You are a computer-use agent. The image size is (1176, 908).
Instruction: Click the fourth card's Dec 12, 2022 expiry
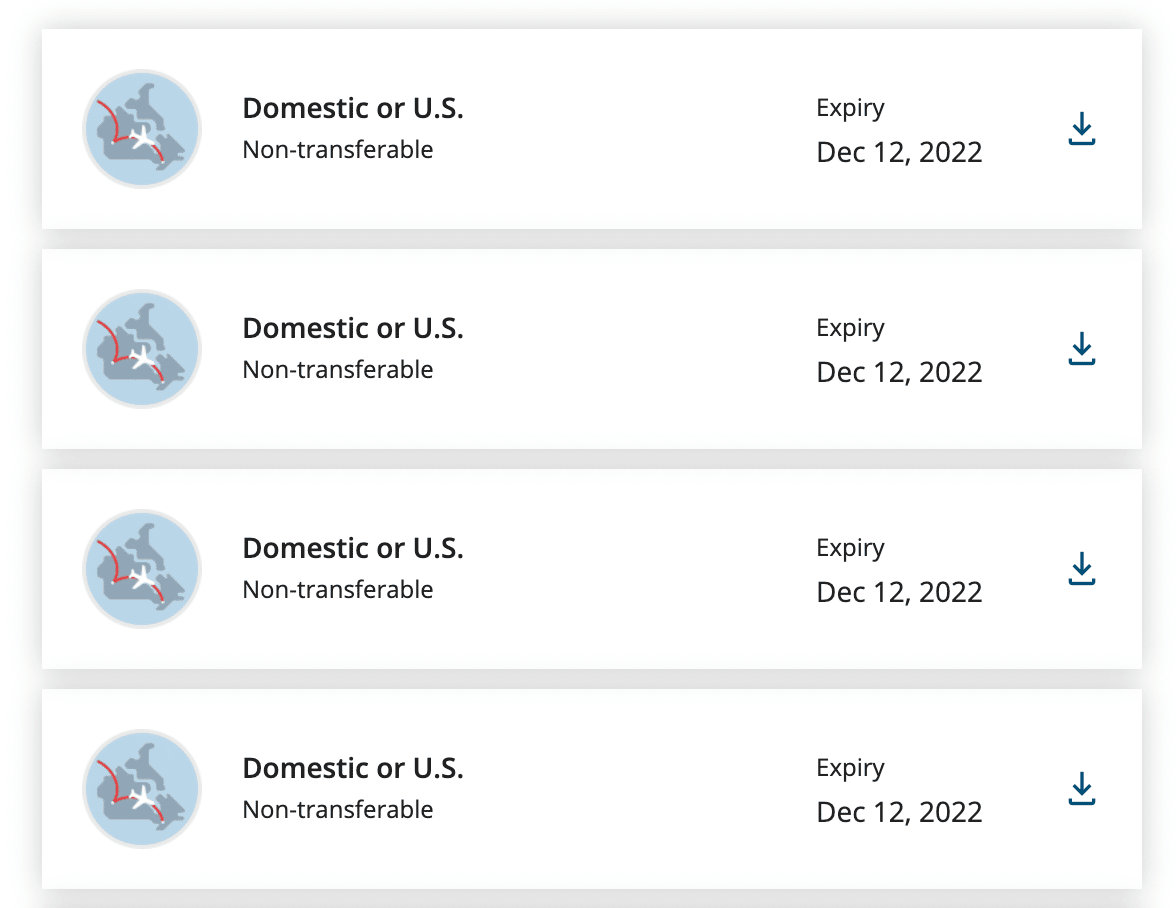tap(899, 812)
